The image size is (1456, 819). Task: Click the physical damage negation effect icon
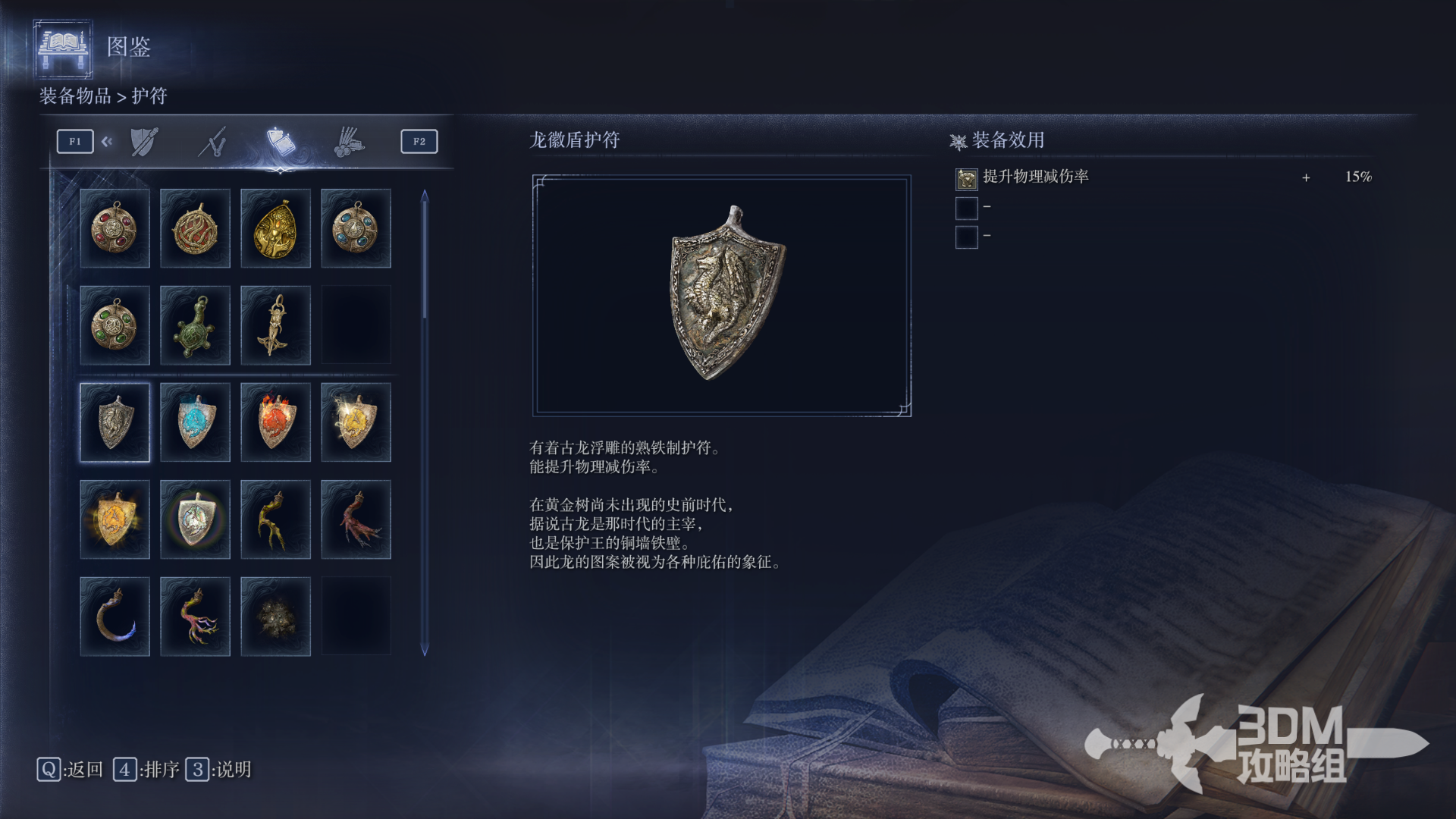click(966, 178)
